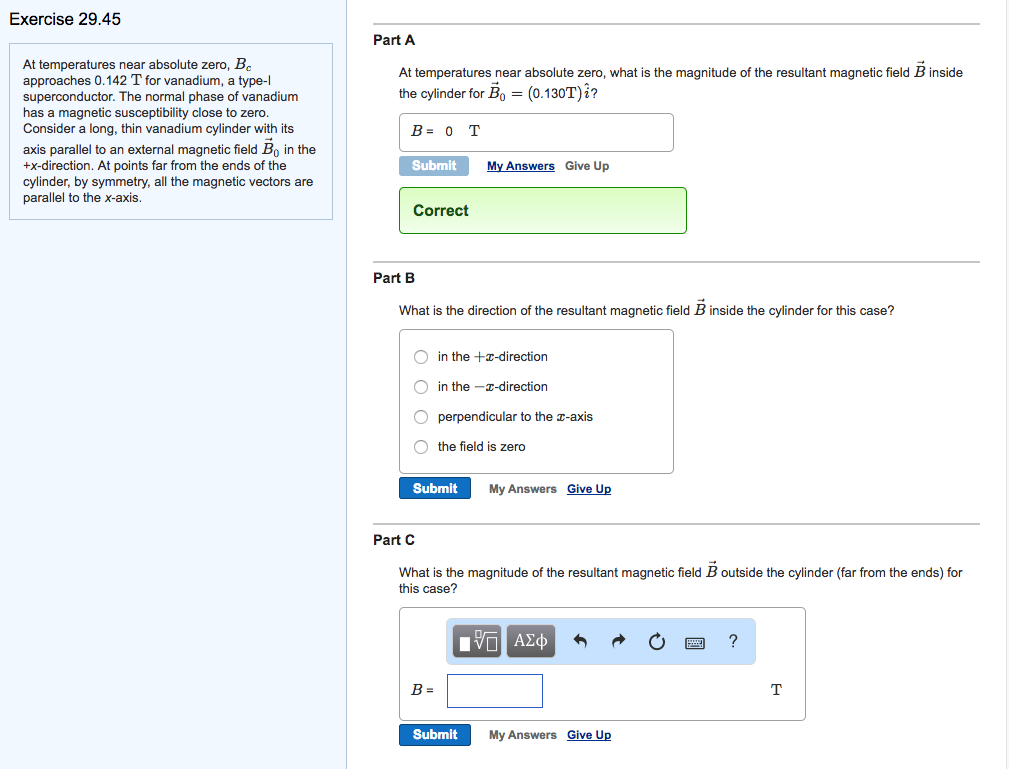Click the Correct confirmation banner

pyautogui.click(x=542, y=210)
